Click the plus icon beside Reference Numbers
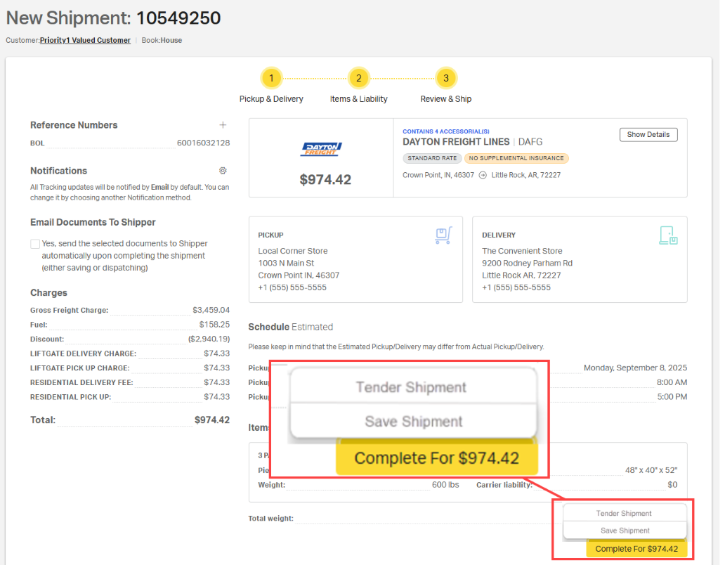 pos(223,125)
